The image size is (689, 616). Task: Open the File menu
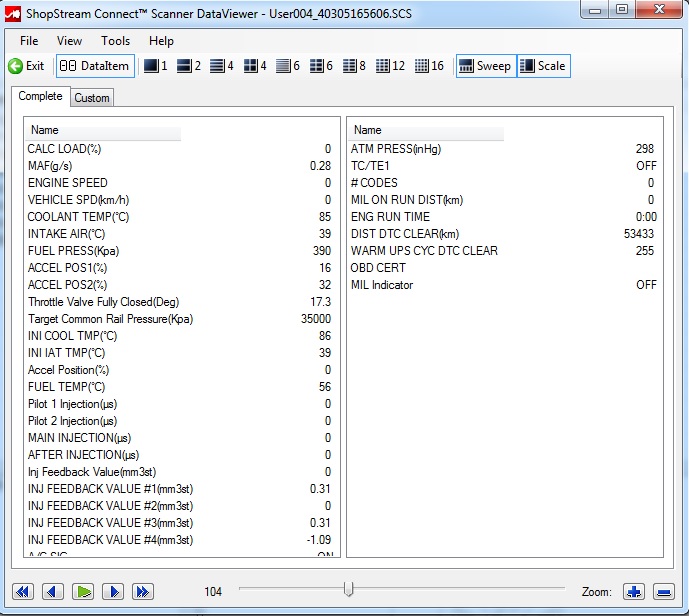pos(29,41)
